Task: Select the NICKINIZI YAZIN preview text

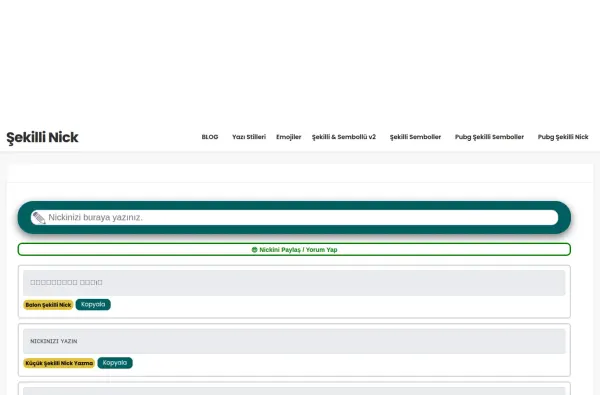Action: pos(54,341)
